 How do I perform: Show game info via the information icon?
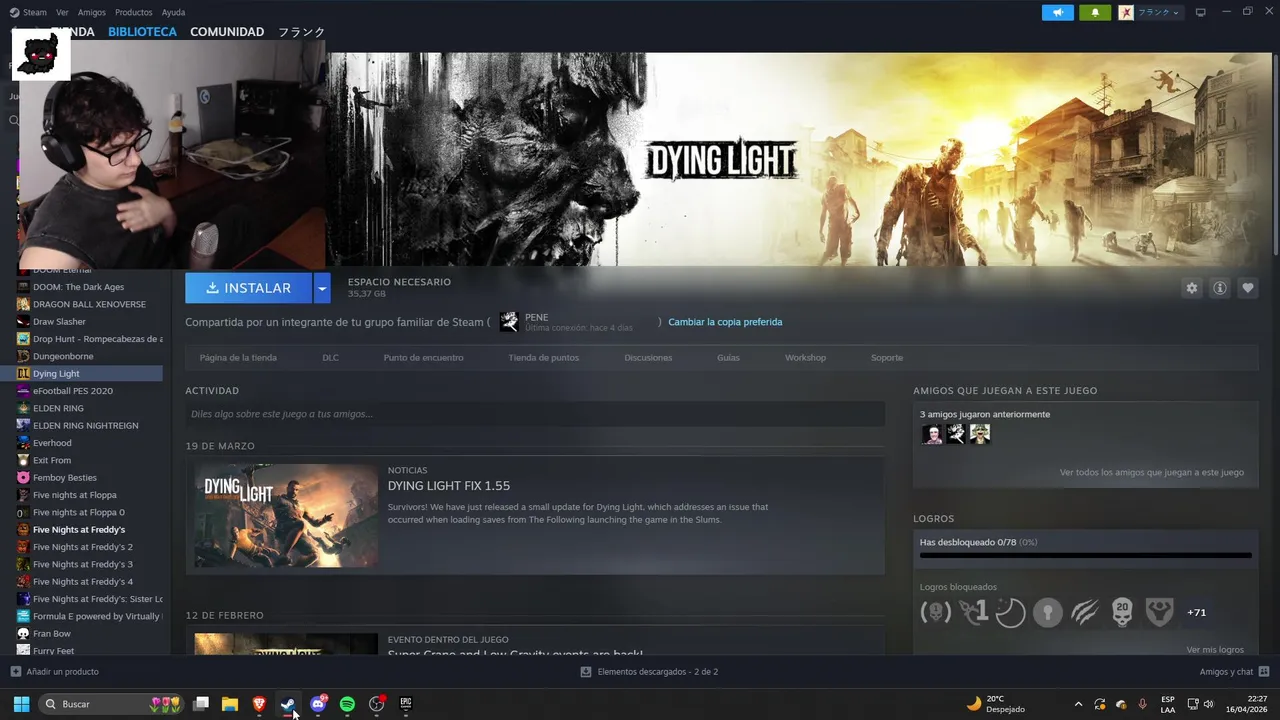pos(1219,288)
